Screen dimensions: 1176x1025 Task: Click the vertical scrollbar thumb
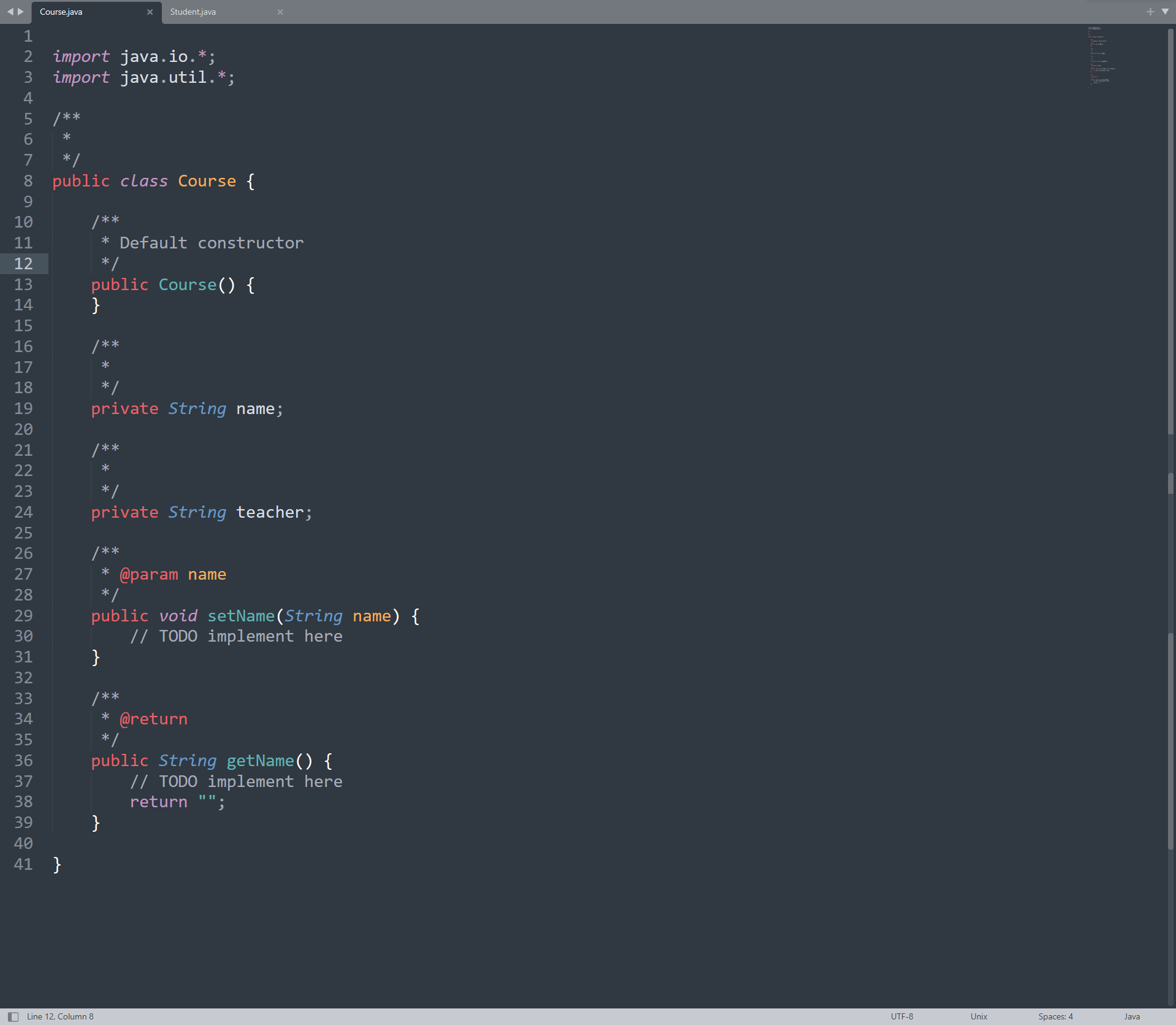click(1170, 231)
